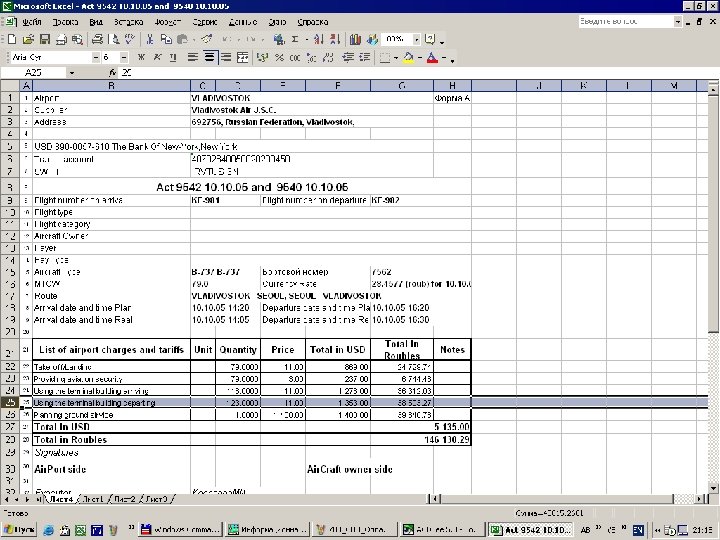The height and width of the screenshot is (540, 720).
Task: Paste with the clipboard icon
Action: pos(183,39)
